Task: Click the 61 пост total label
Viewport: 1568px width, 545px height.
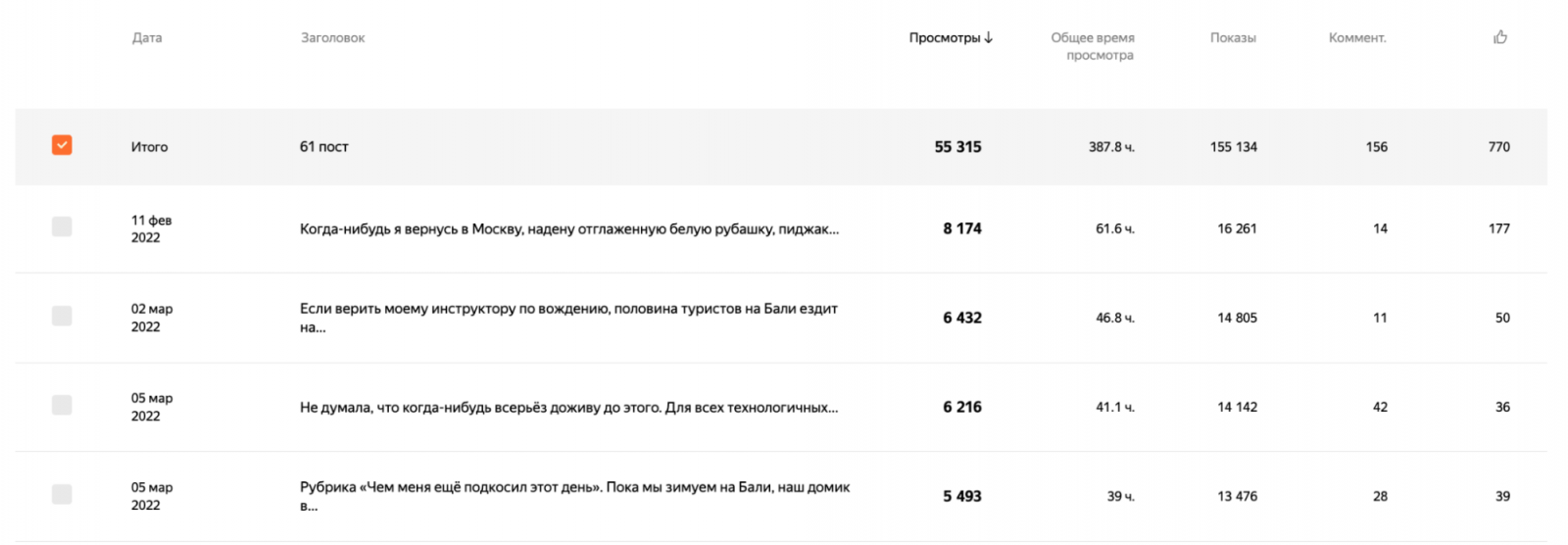Action: point(324,147)
